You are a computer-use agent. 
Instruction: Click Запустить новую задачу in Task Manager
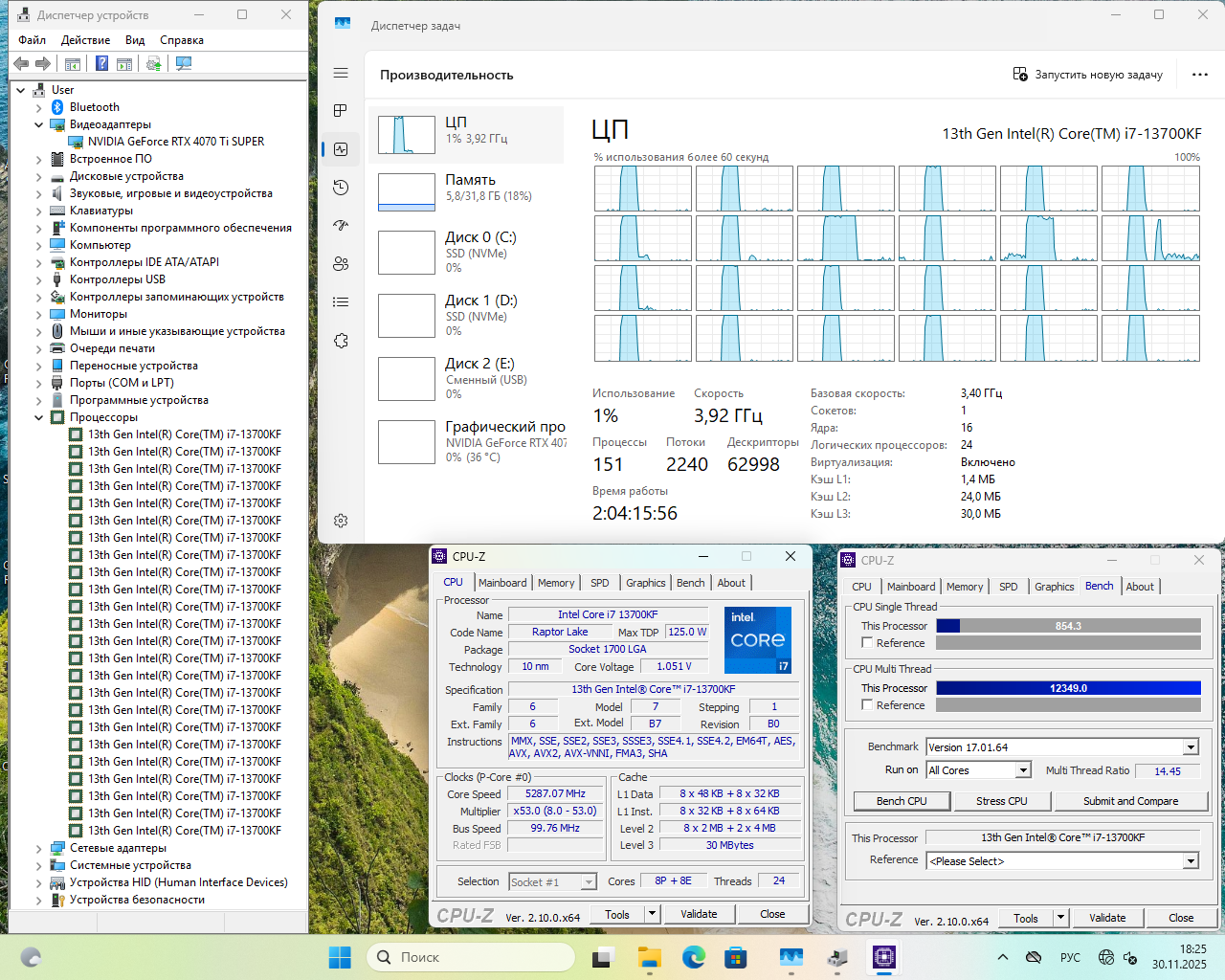tap(1088, 75)
